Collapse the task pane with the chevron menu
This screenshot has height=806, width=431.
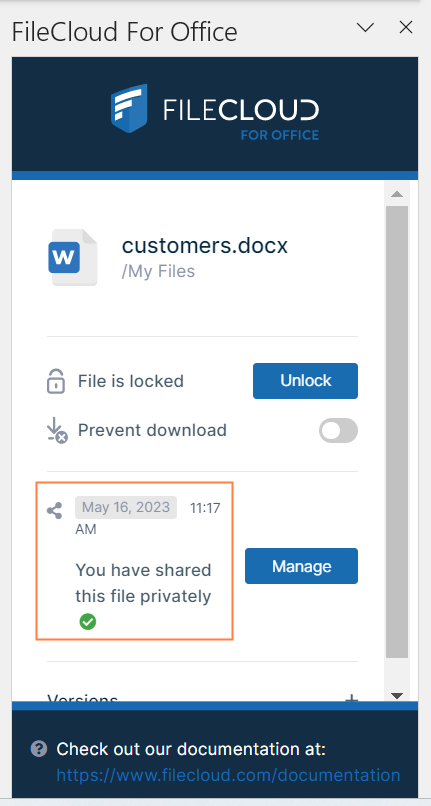pyautogui.click(x=365, y=28)
